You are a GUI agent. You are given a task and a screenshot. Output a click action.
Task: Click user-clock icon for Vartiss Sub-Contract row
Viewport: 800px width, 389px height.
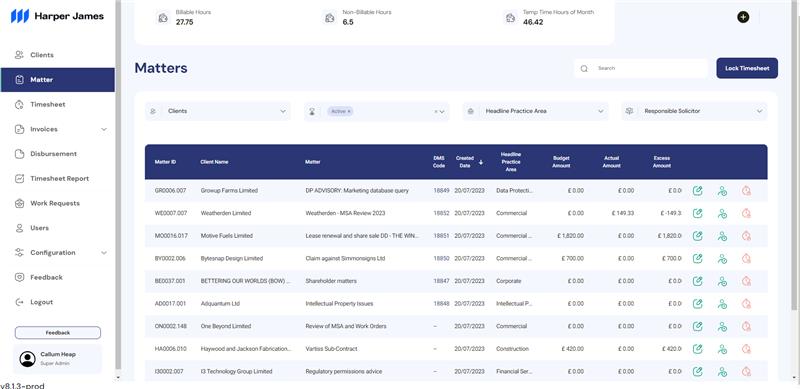pyautogui.click(x=722, y=350)
